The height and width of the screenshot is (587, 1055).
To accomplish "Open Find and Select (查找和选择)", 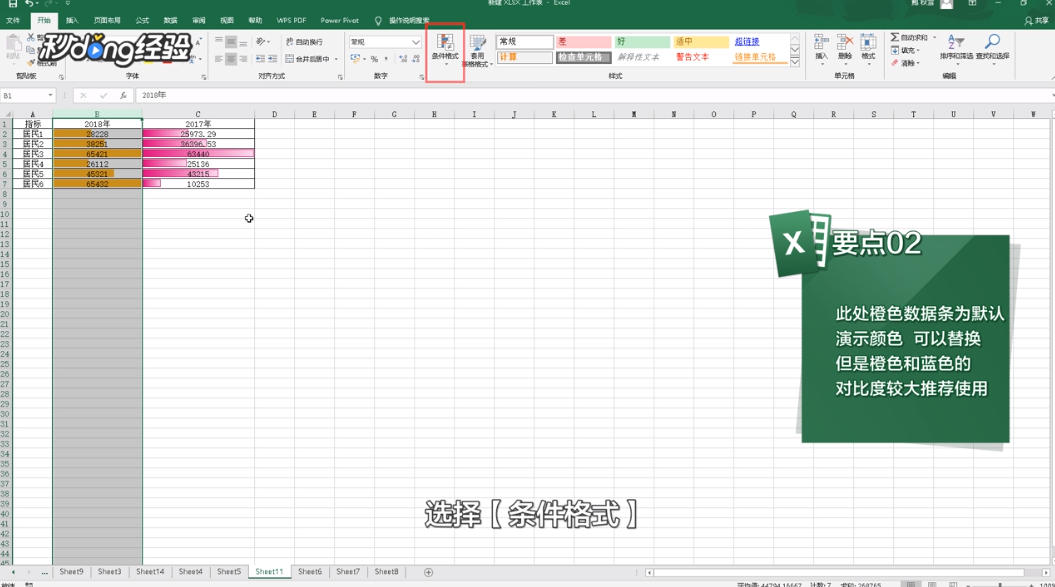I will click(x=992, y=47).
